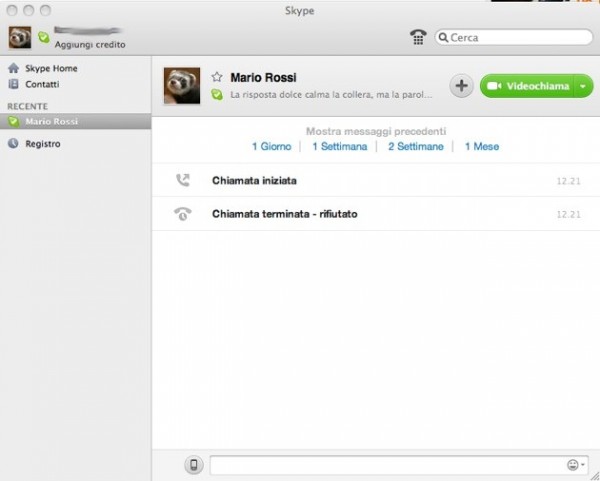Toggle the favorite star for Mario Rossi
600x481 pixels.
(217, 77)
